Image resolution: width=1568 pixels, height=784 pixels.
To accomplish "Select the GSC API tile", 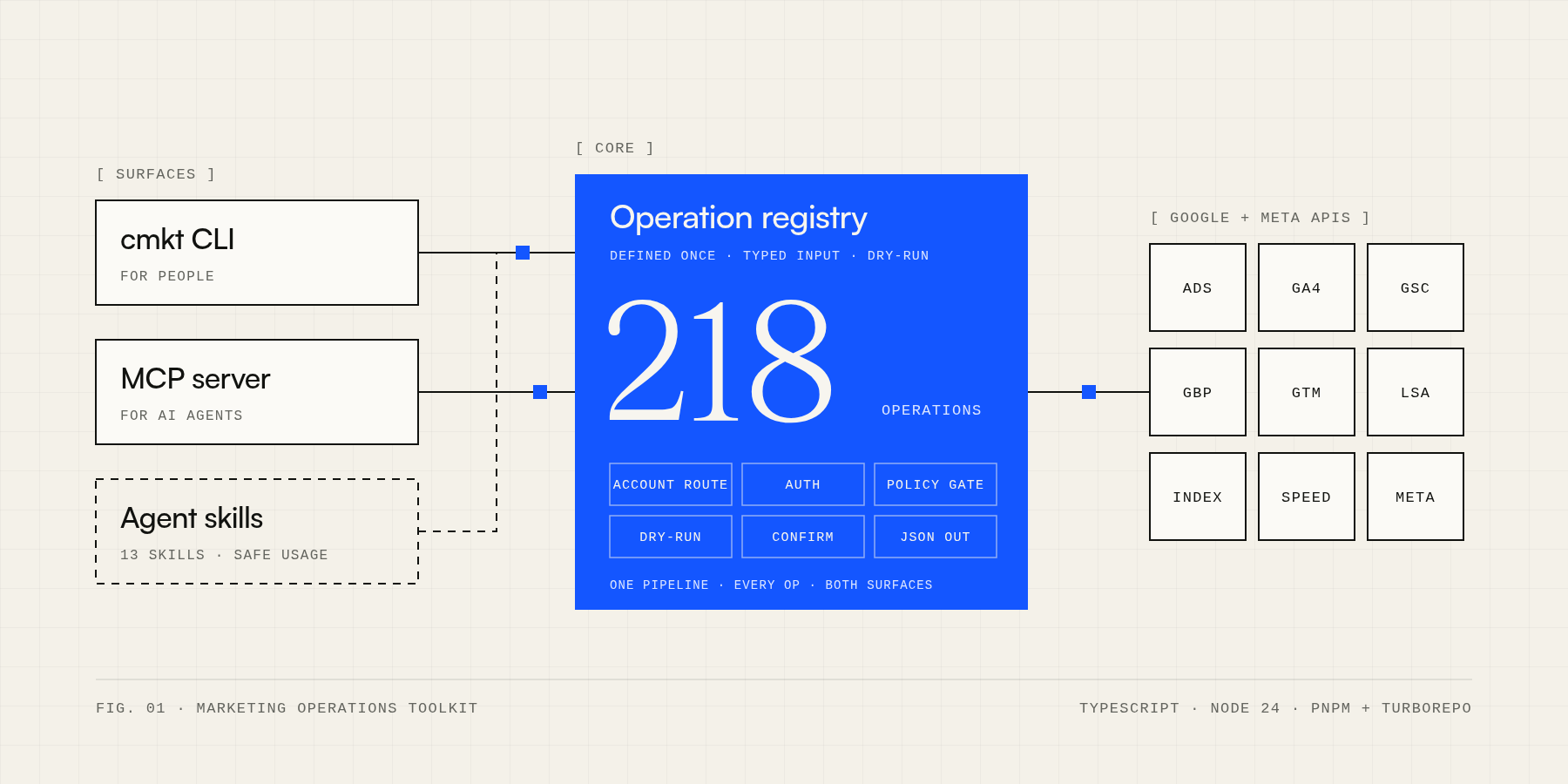I will click(x=1416, y=287).
